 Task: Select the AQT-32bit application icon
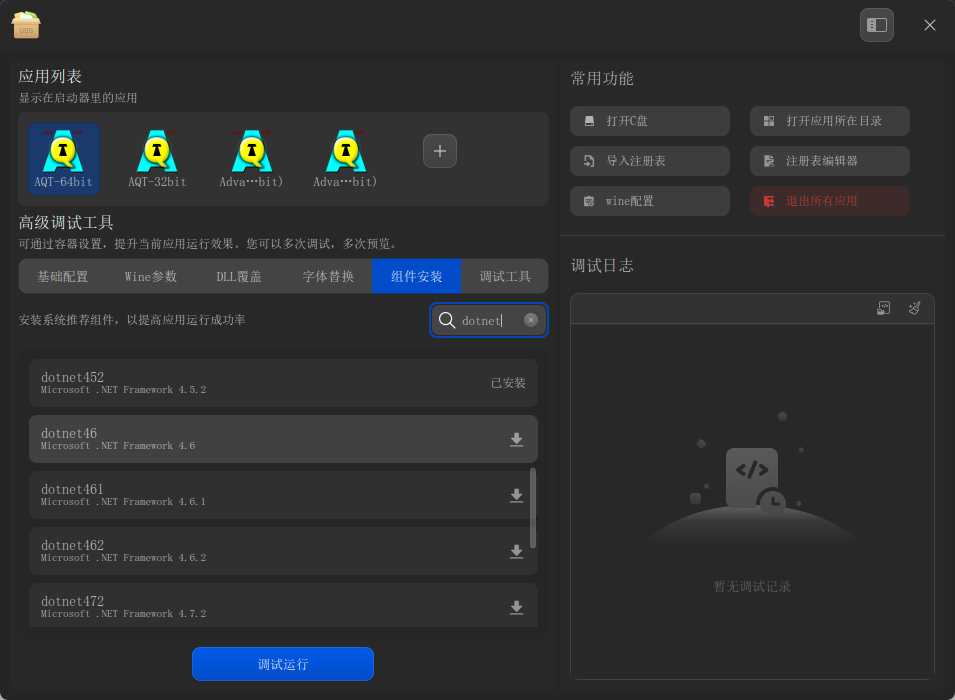point(157,158)
